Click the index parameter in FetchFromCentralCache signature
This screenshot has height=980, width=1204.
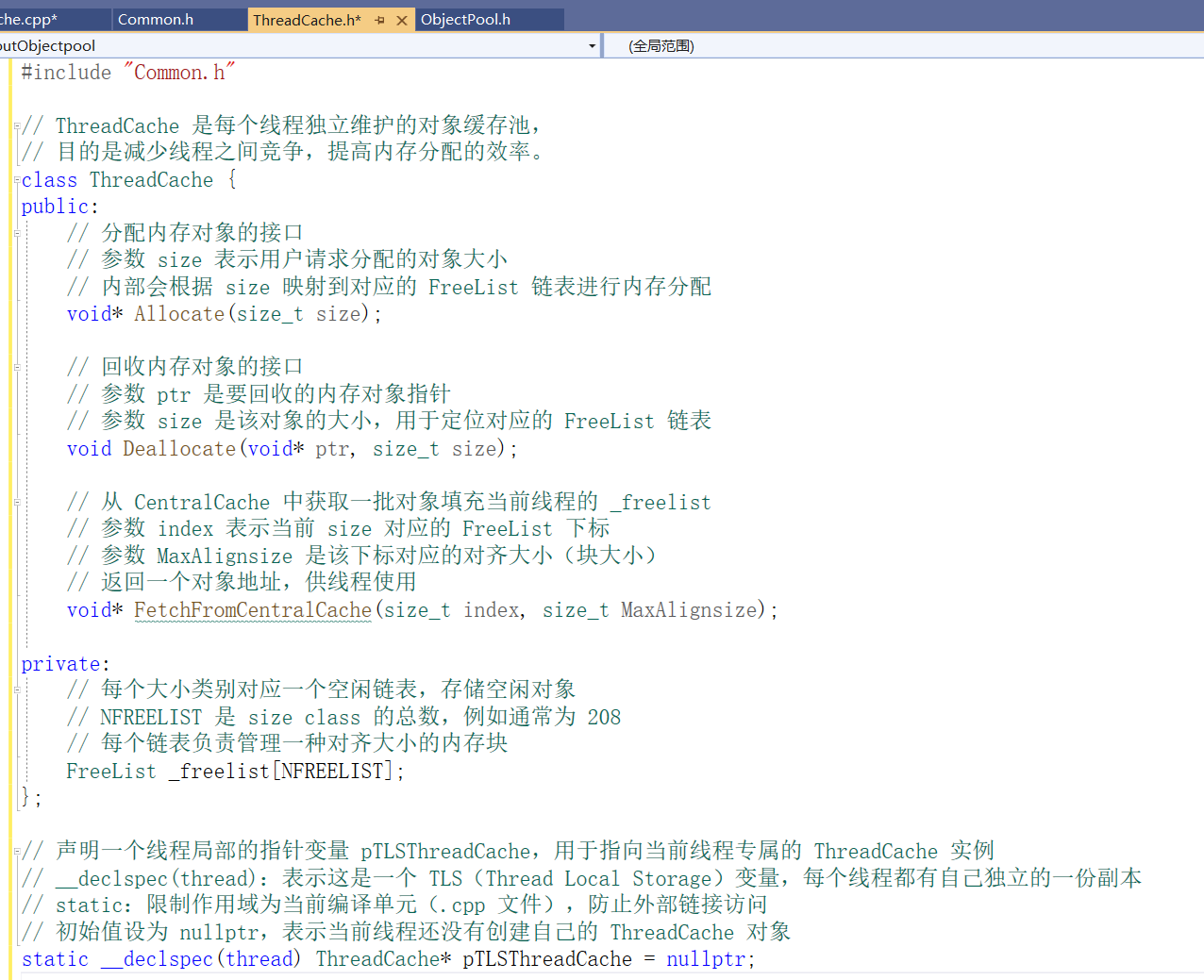pos(492,610)
